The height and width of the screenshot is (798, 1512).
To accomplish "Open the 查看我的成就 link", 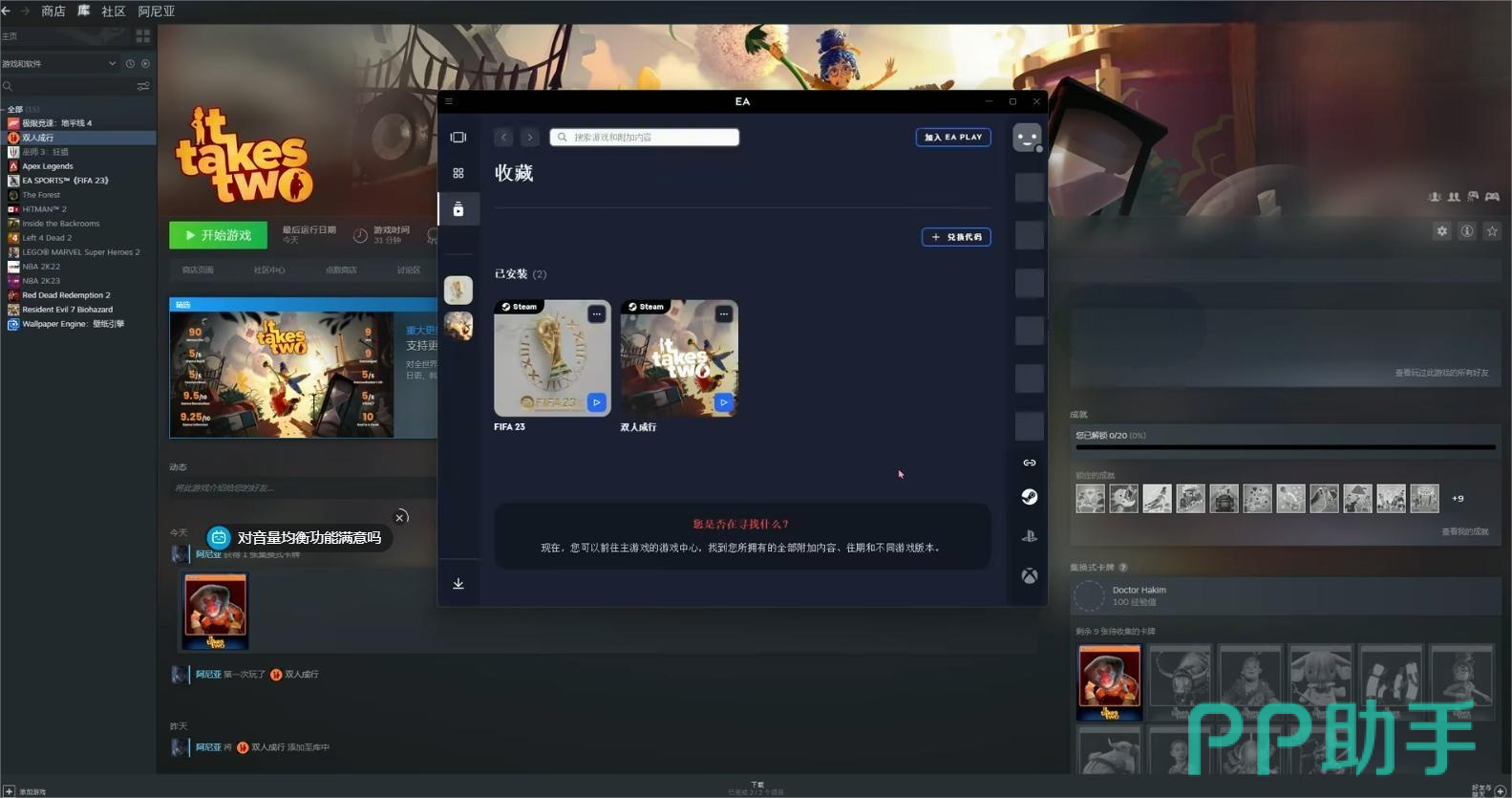I will 1465,532.
